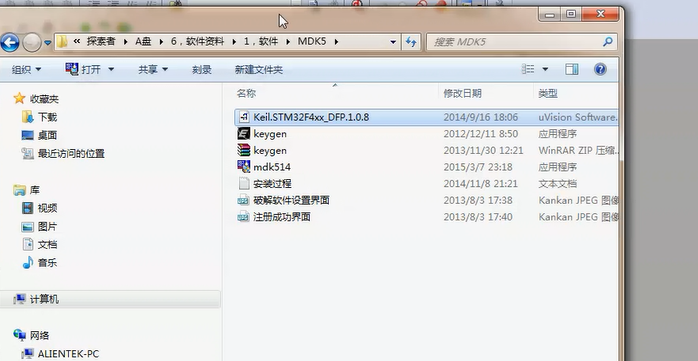Select 网络 in the navigation pane
The image size is (698, 361).
pyautogui.click(x=39, y=335)
